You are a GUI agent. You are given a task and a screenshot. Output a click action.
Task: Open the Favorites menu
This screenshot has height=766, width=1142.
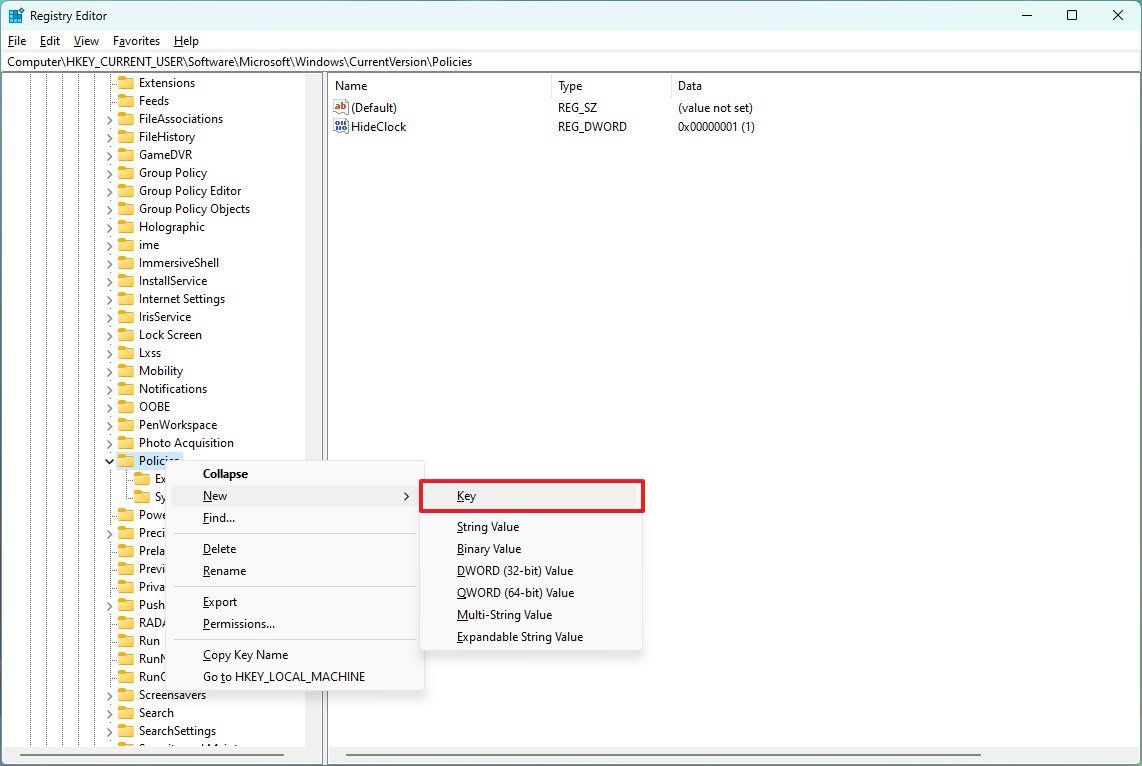click(x=136, y=41)
